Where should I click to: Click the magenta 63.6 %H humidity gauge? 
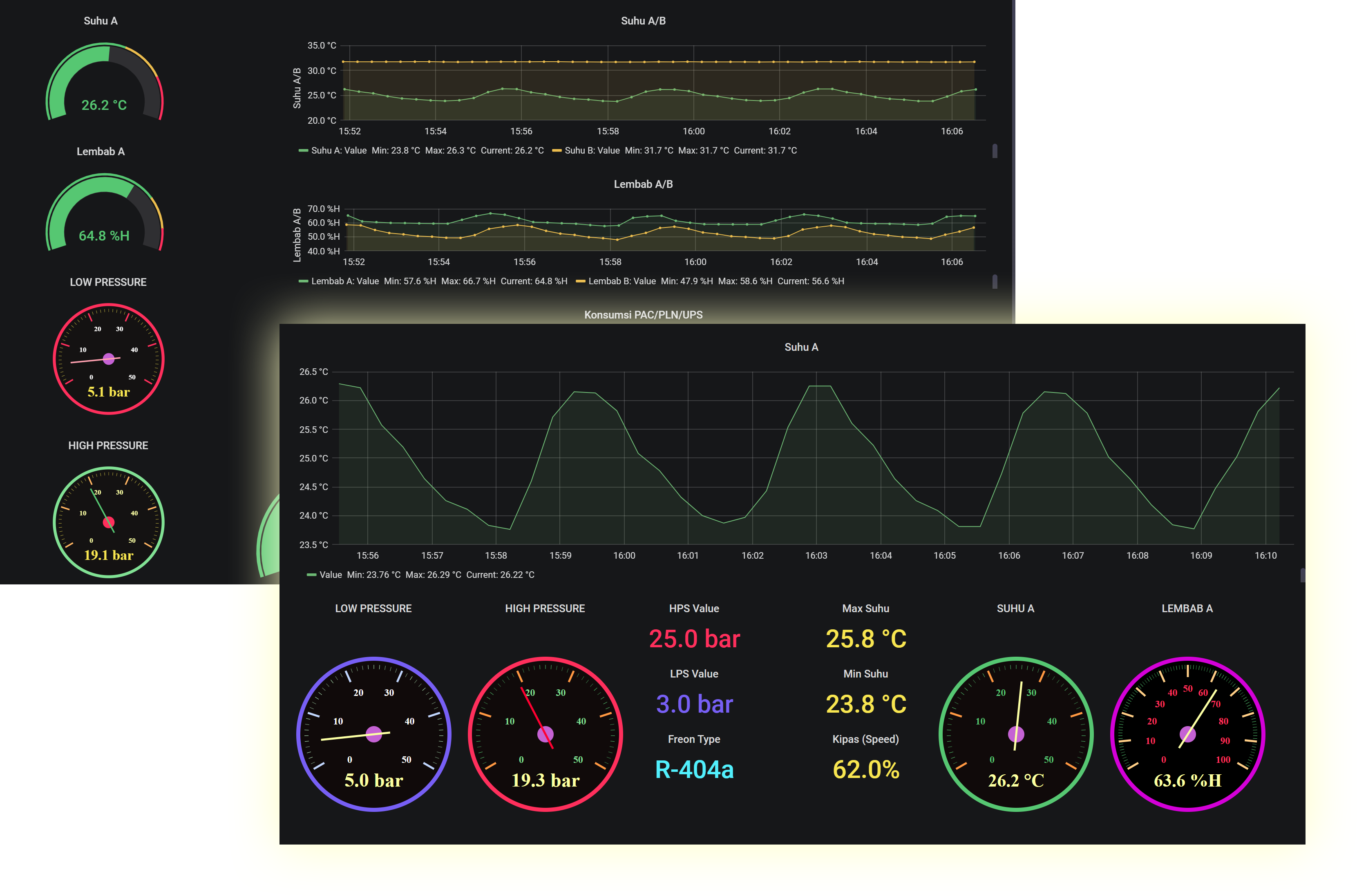[x=1187, y=734]
